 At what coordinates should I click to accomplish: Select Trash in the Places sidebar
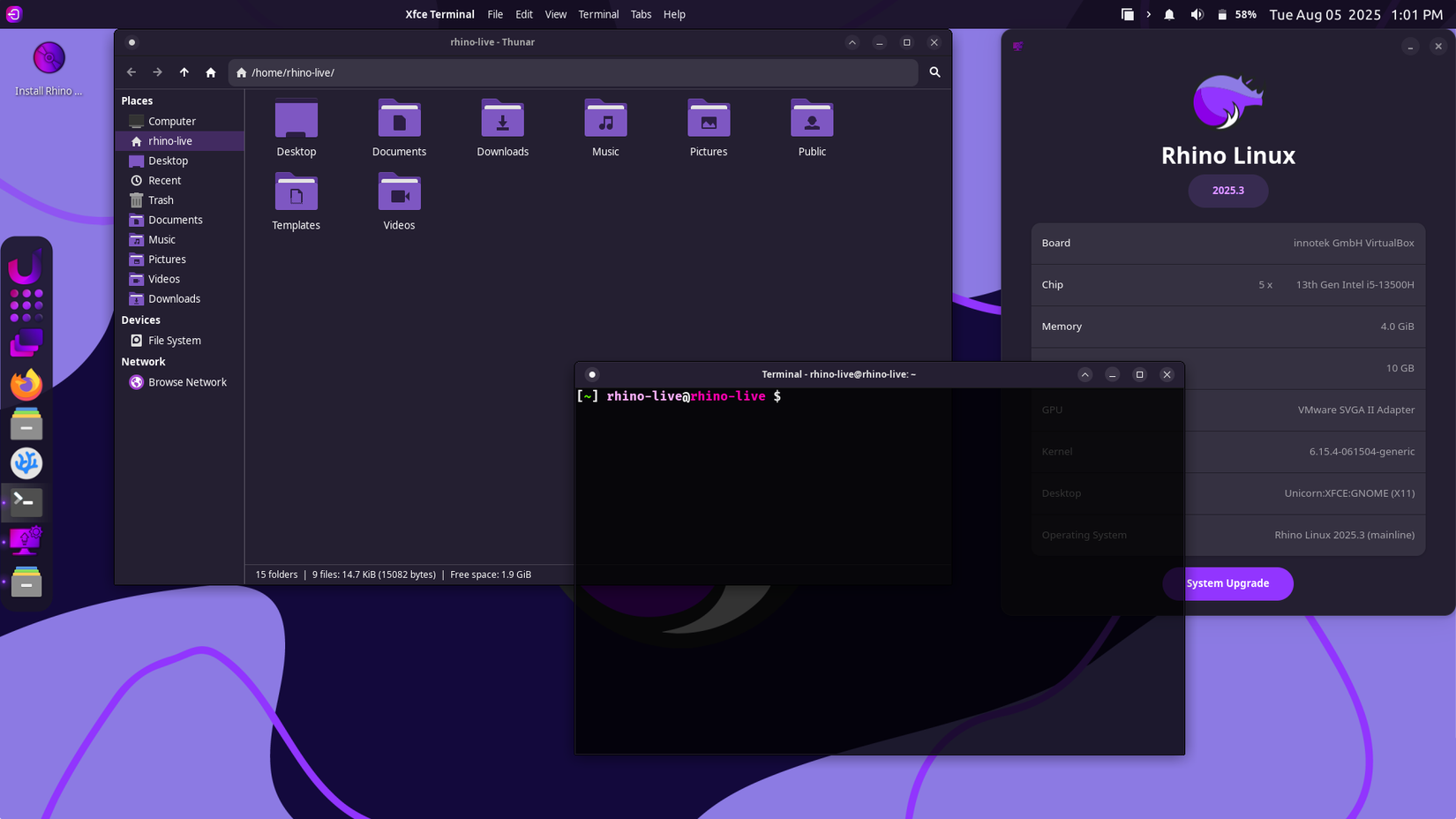[x=161, y=200]
